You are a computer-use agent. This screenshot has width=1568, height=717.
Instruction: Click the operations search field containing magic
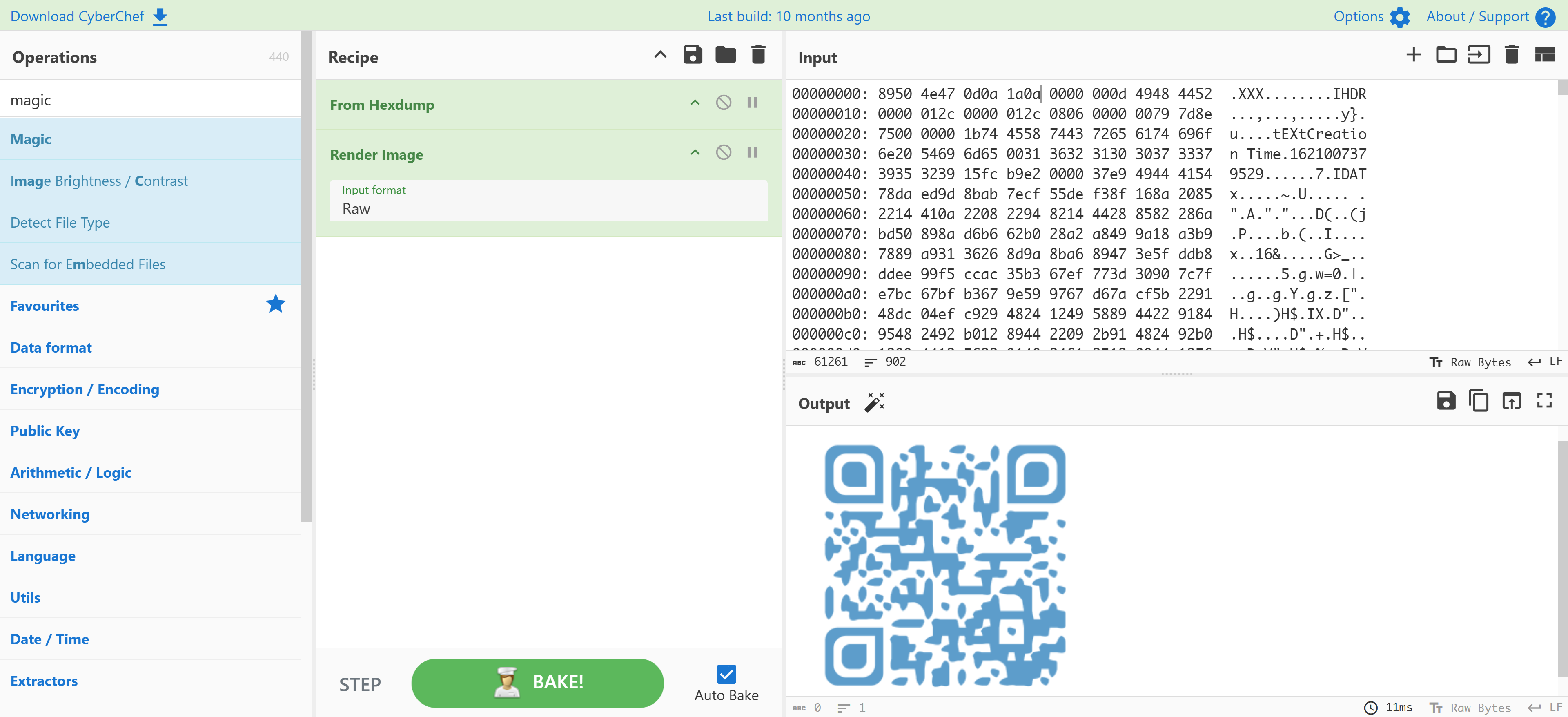tap(150, 99)
